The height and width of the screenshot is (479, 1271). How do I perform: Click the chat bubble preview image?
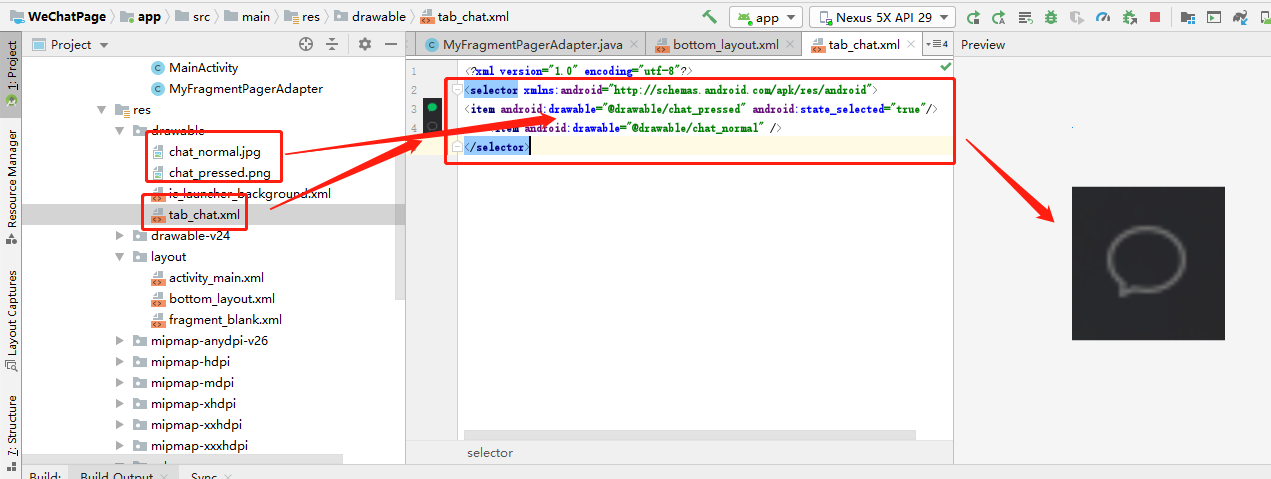(x=1148, y=263)
